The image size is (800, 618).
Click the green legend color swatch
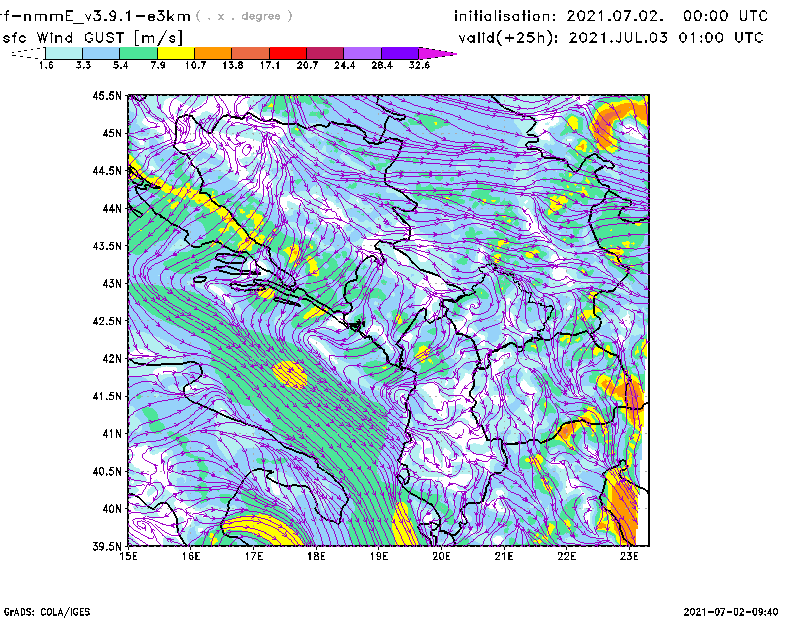coord(138,53)
